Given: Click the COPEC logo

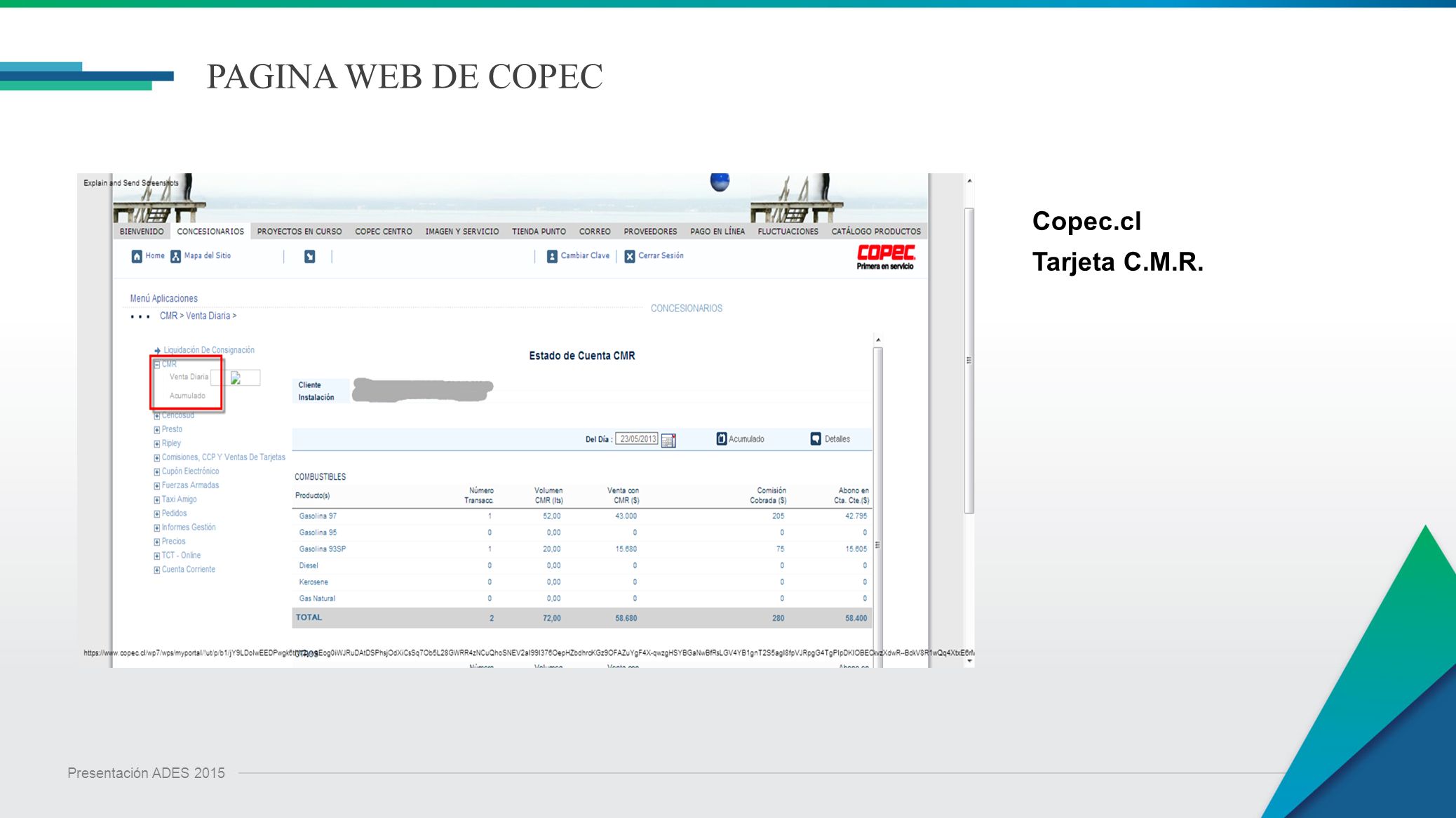Looking at the screenshot, I should (886, 257).
